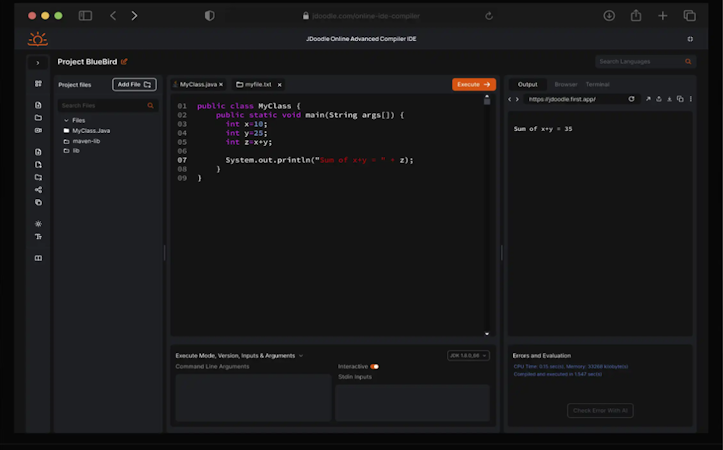Viewport: 723px width, 450px height.
Task: Collapse the Files tree node
Action: (67, 120)
